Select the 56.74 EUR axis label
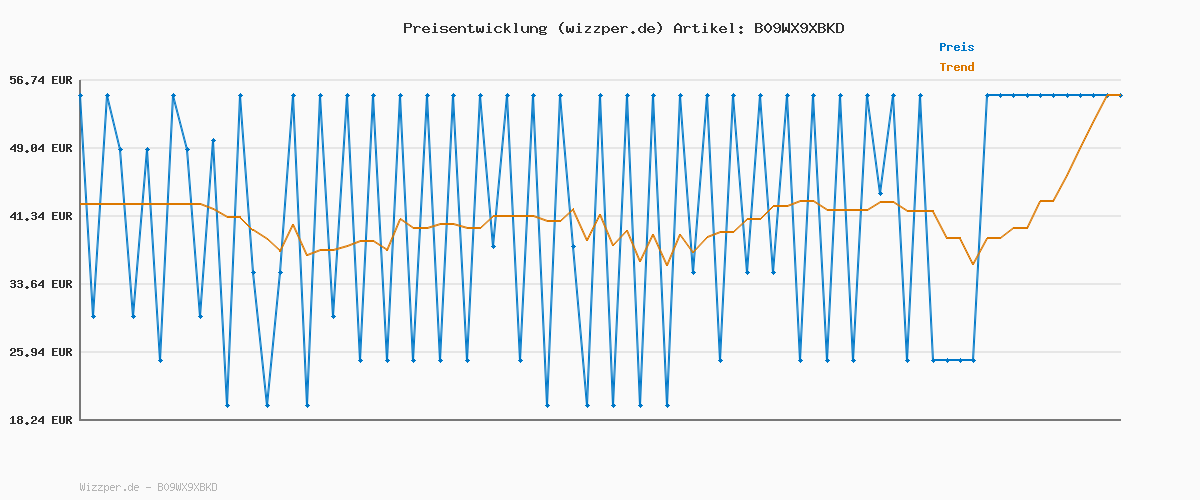Viewport: 1200px width, 500px height. point(40,80)
